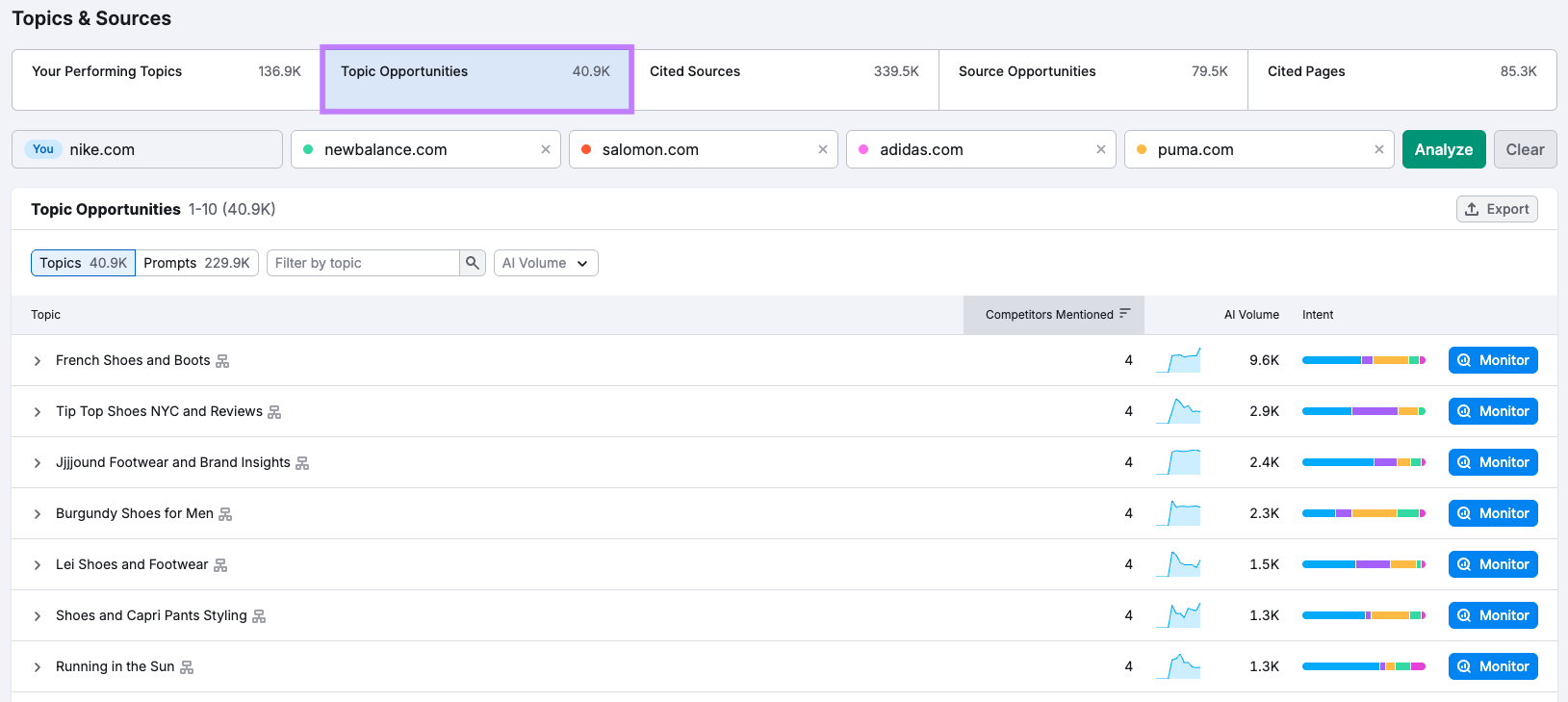Switch to Your Performing Topics tab

167,80
